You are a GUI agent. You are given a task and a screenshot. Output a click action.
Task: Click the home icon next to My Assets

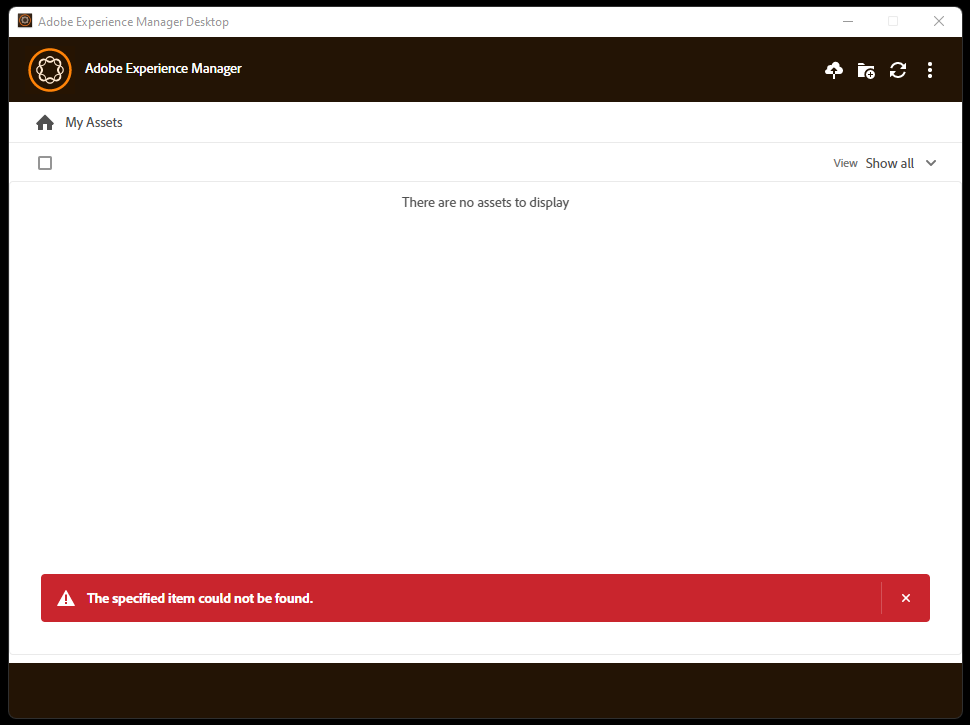(44, 121)
